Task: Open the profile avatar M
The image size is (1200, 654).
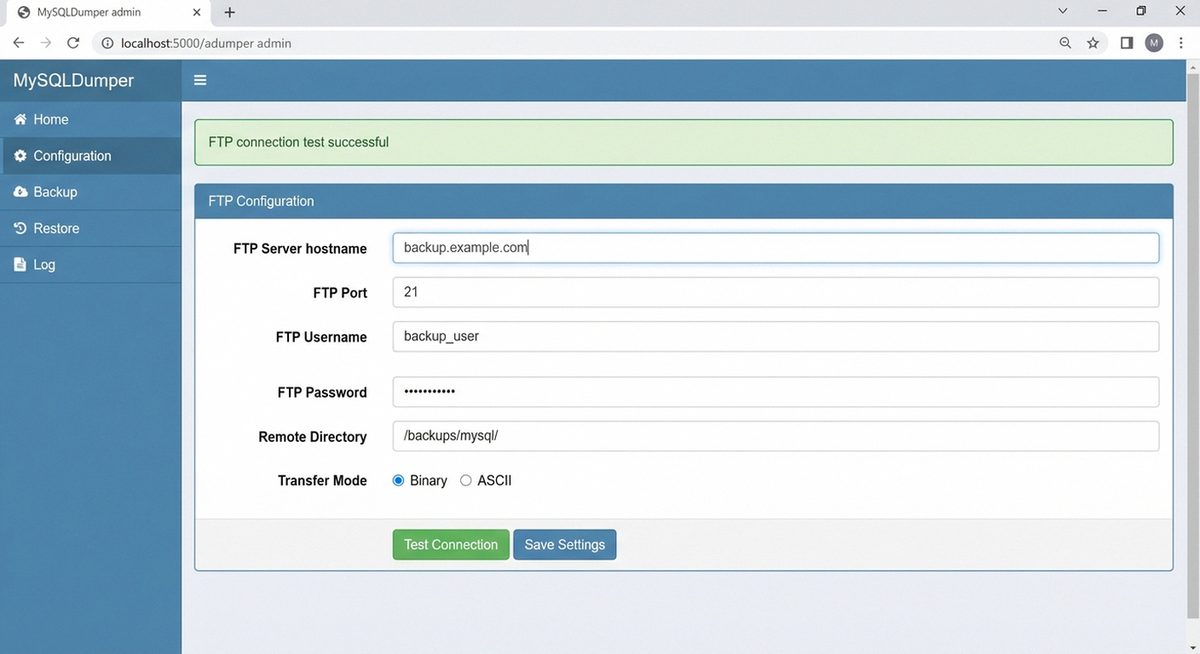Action: point(1154,43)
